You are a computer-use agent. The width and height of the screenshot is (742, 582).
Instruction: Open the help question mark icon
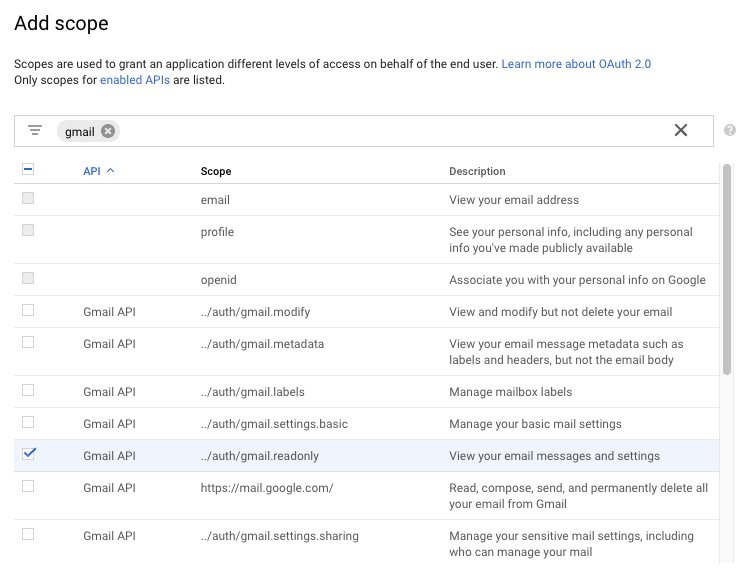[730, 130]
